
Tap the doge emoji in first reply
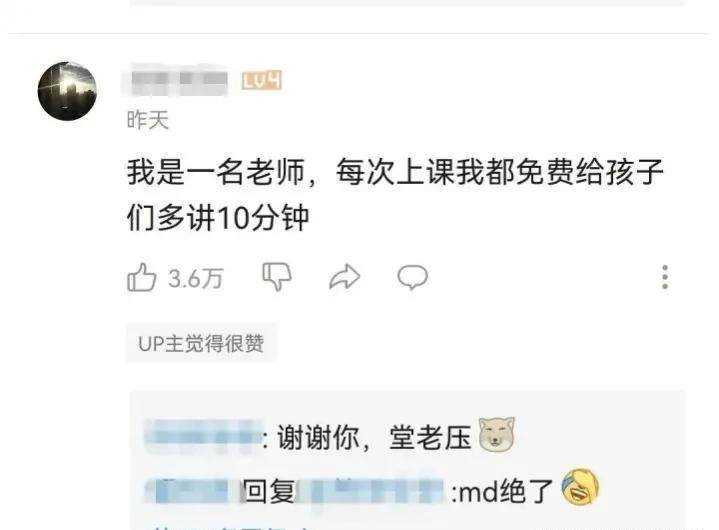[496, 434]
